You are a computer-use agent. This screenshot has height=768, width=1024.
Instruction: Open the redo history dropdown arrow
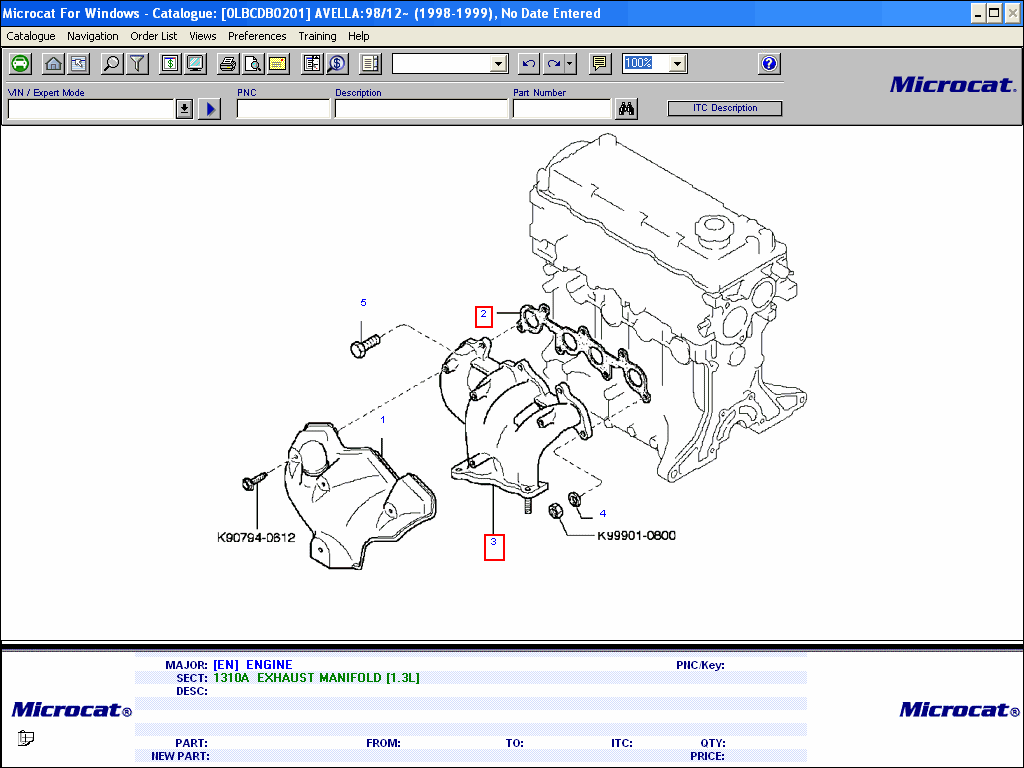[x=570, y=63]
